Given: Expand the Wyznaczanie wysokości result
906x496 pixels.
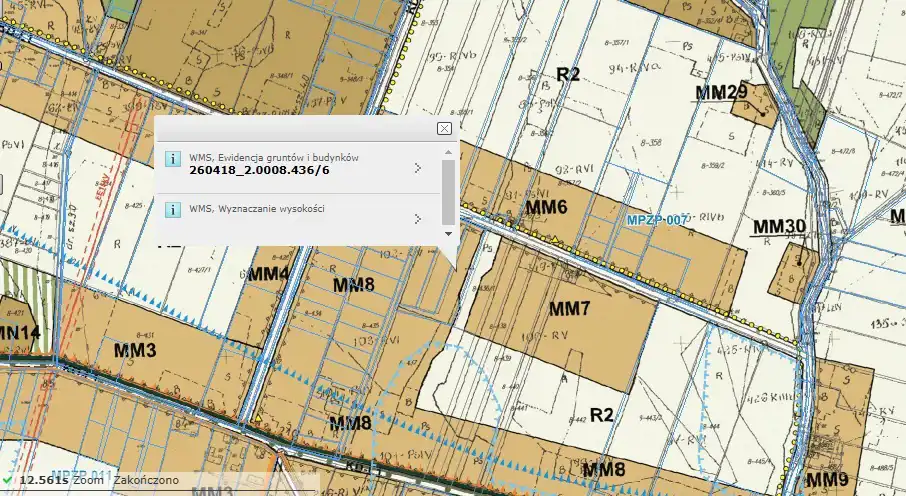Looking at the screenshot, I should (x=417, y=218).
